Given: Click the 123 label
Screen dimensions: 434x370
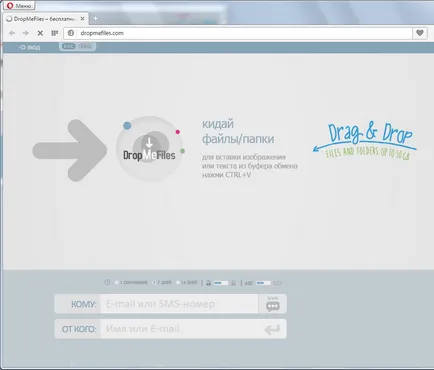Looking at the screenshot, I should click(x=277, y=283).
